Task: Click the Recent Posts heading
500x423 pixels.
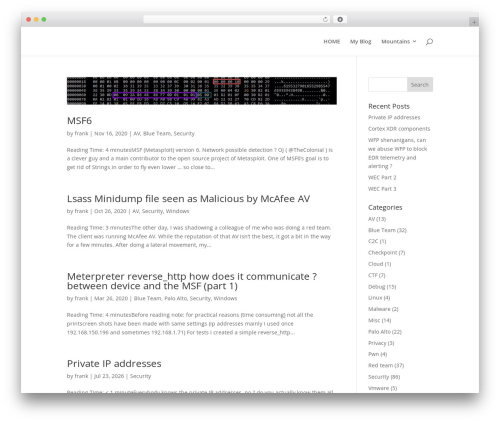Action: coord(389,106)
